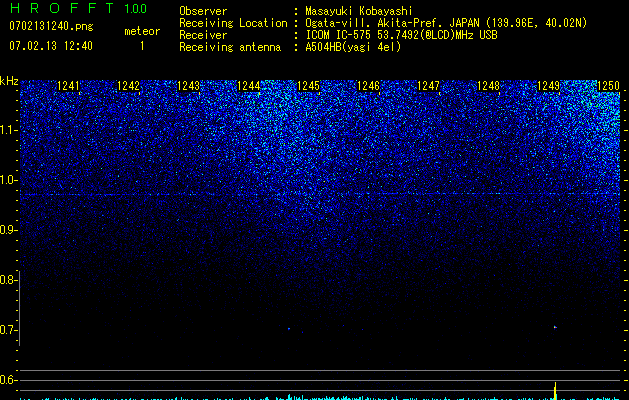Click time marker 1249

(548, 86)
